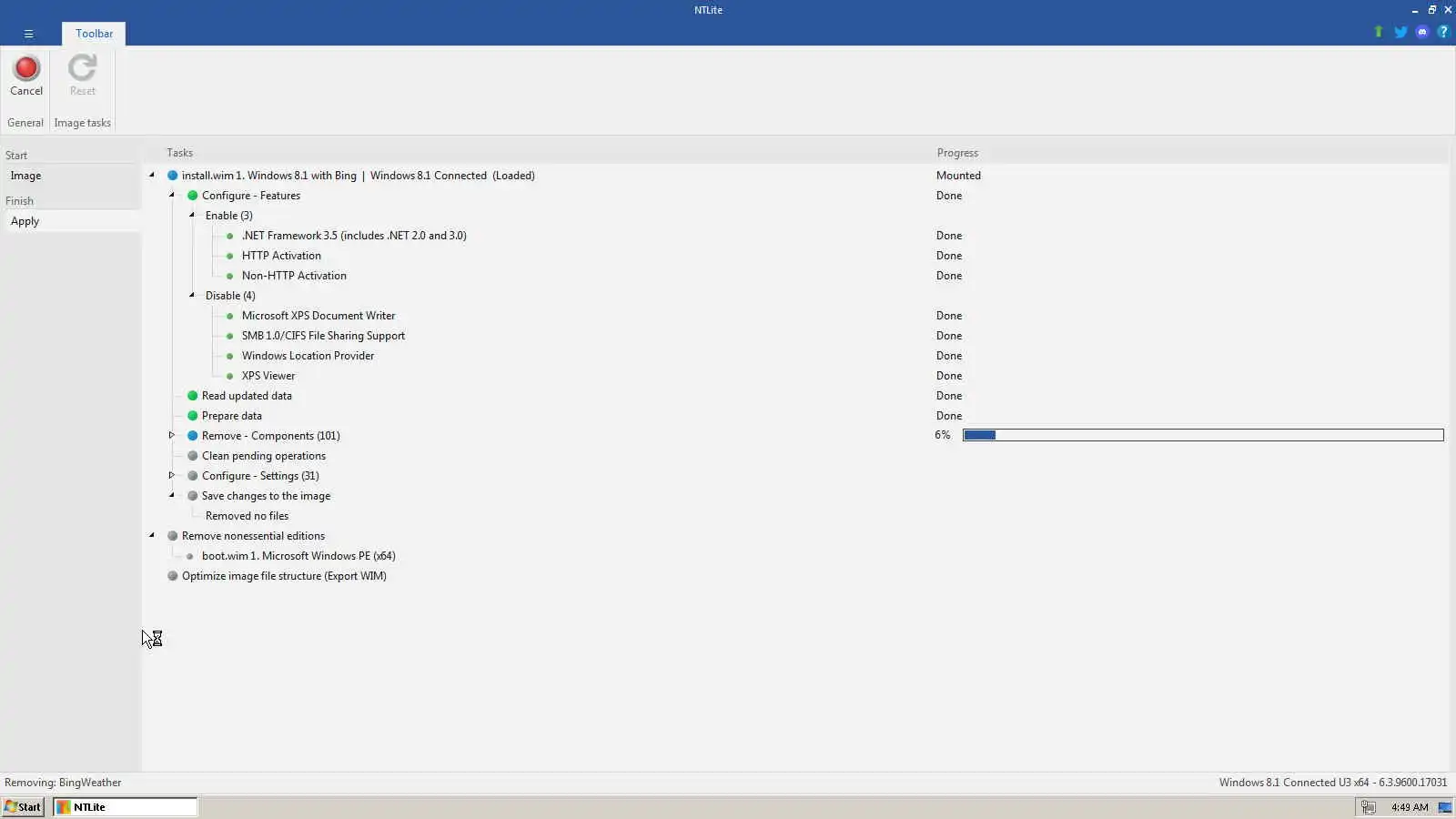Screen dimensions: 1456x819
Task: Collapse the Remove nonessential editions node
Action: 152,535
